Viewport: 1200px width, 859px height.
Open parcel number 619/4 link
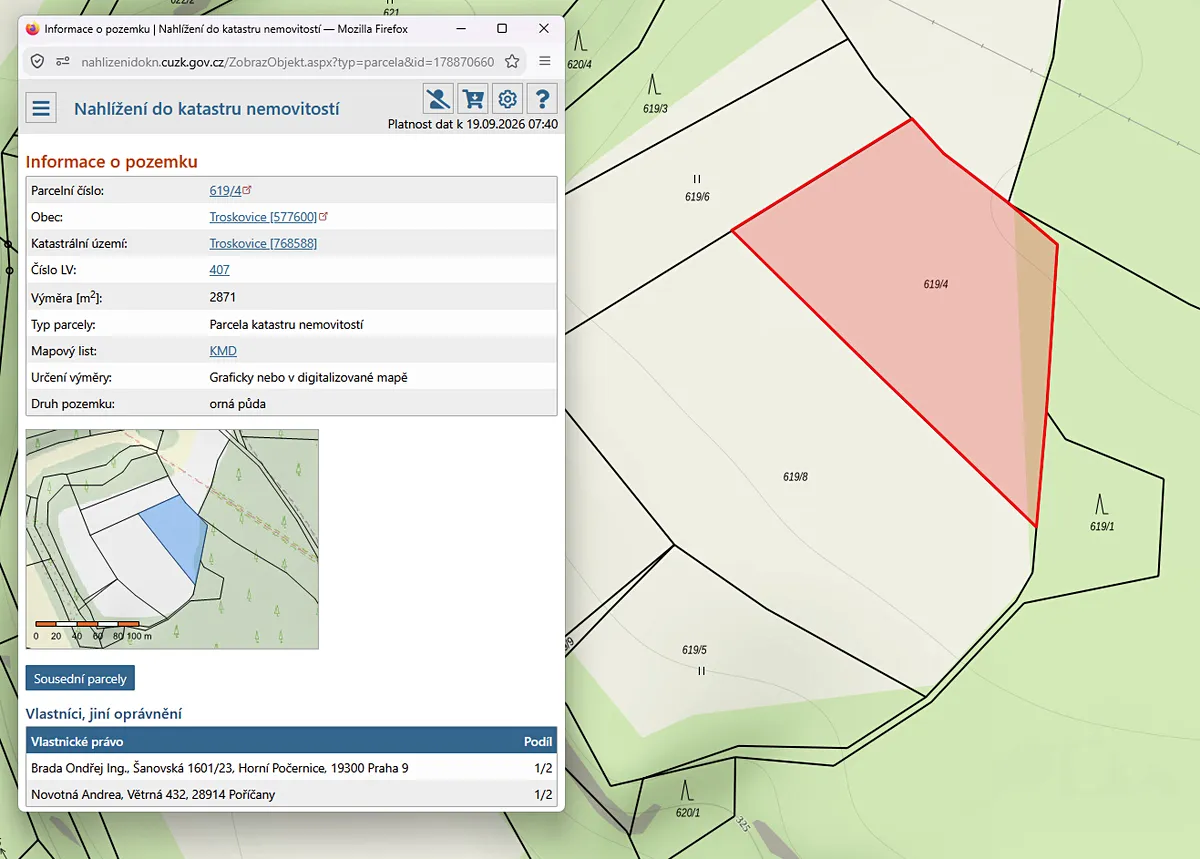coord(226,190)
